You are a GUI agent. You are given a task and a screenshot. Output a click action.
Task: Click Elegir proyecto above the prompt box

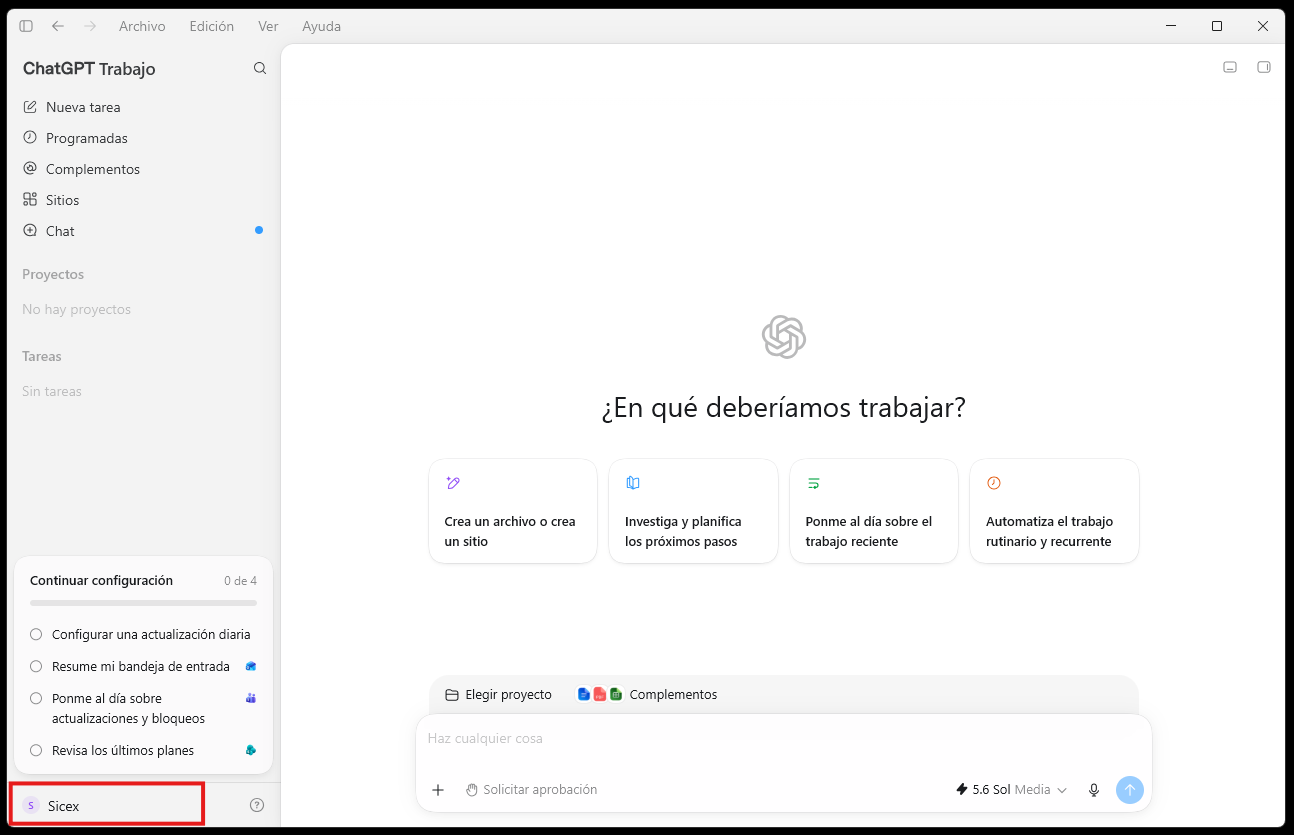(498, 695)
